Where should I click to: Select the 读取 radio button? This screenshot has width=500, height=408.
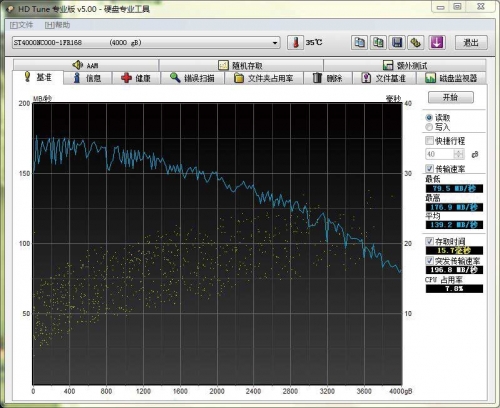tap(429, 118)
